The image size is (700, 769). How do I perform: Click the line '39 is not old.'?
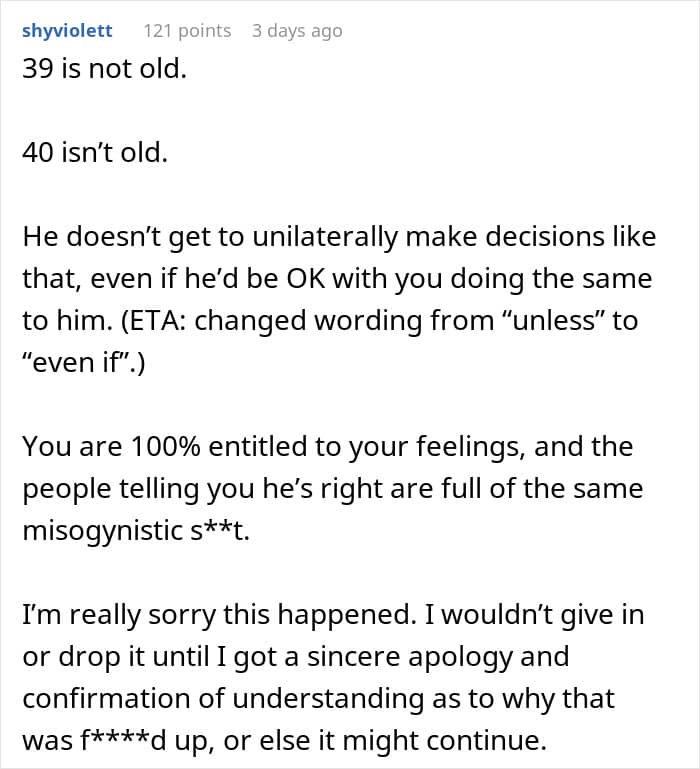click(104, 69)
